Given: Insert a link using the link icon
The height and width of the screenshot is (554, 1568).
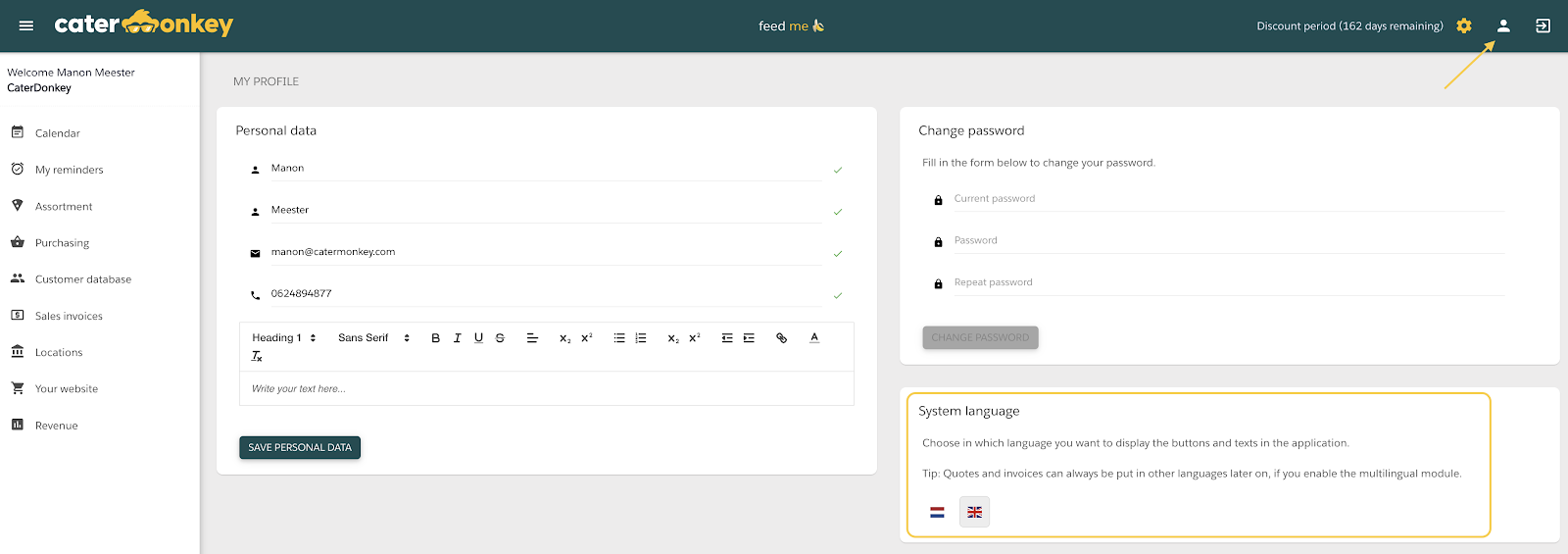Looking at the screenshot, I should point(781,338).
